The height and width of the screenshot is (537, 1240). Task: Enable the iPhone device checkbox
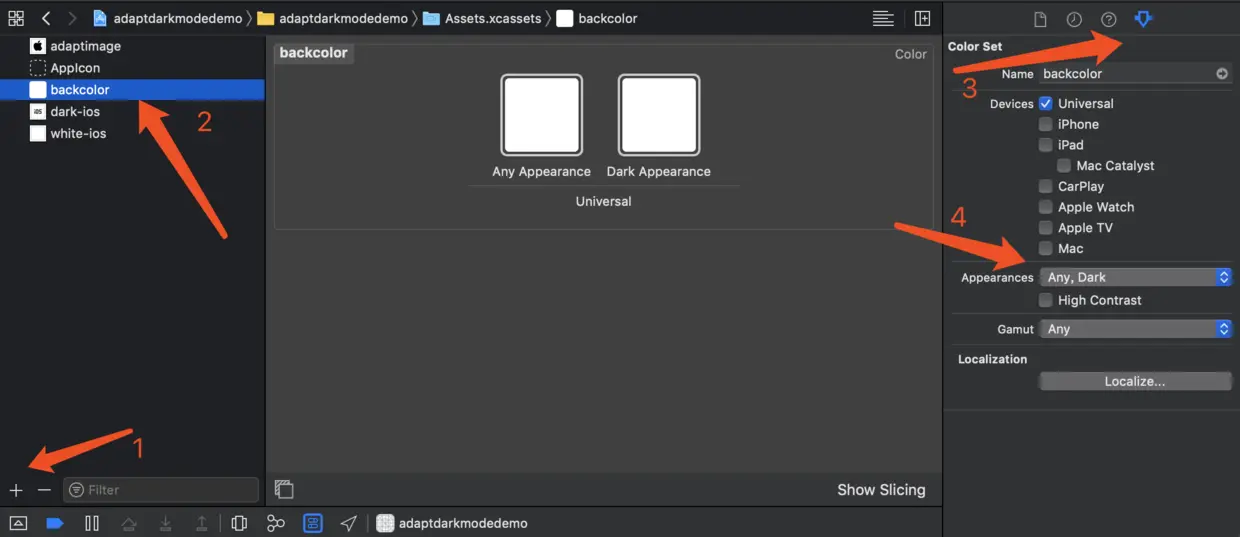[1045, 124]
